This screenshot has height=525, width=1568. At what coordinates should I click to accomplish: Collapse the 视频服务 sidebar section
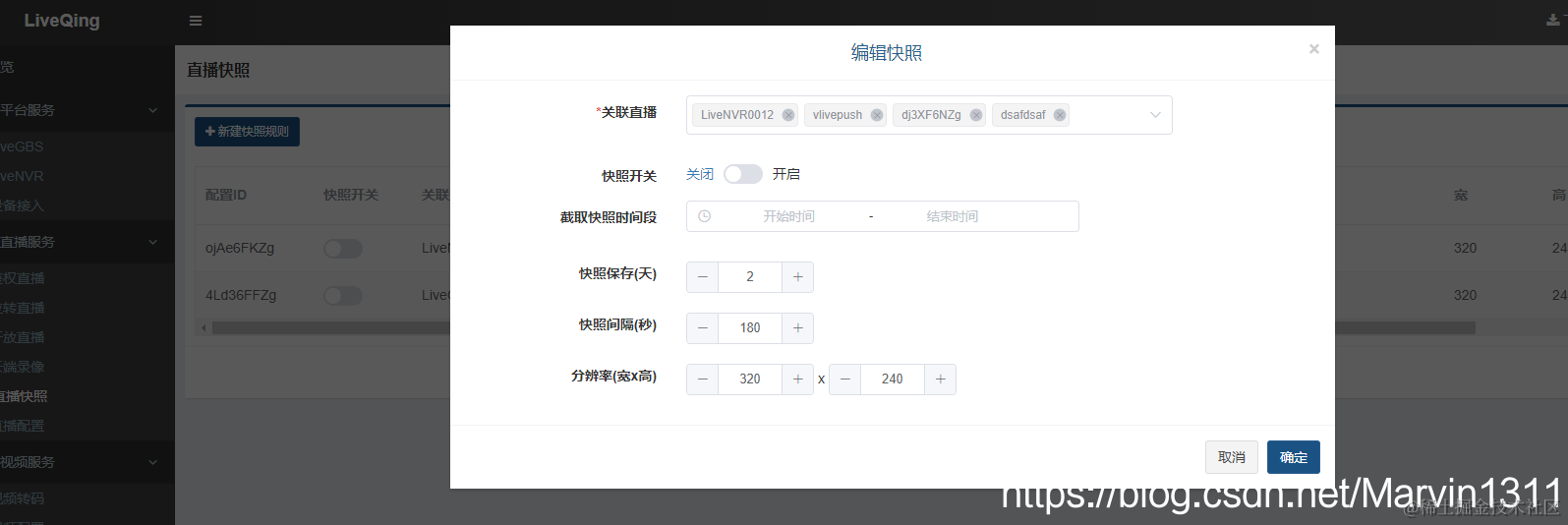[87, 462]
